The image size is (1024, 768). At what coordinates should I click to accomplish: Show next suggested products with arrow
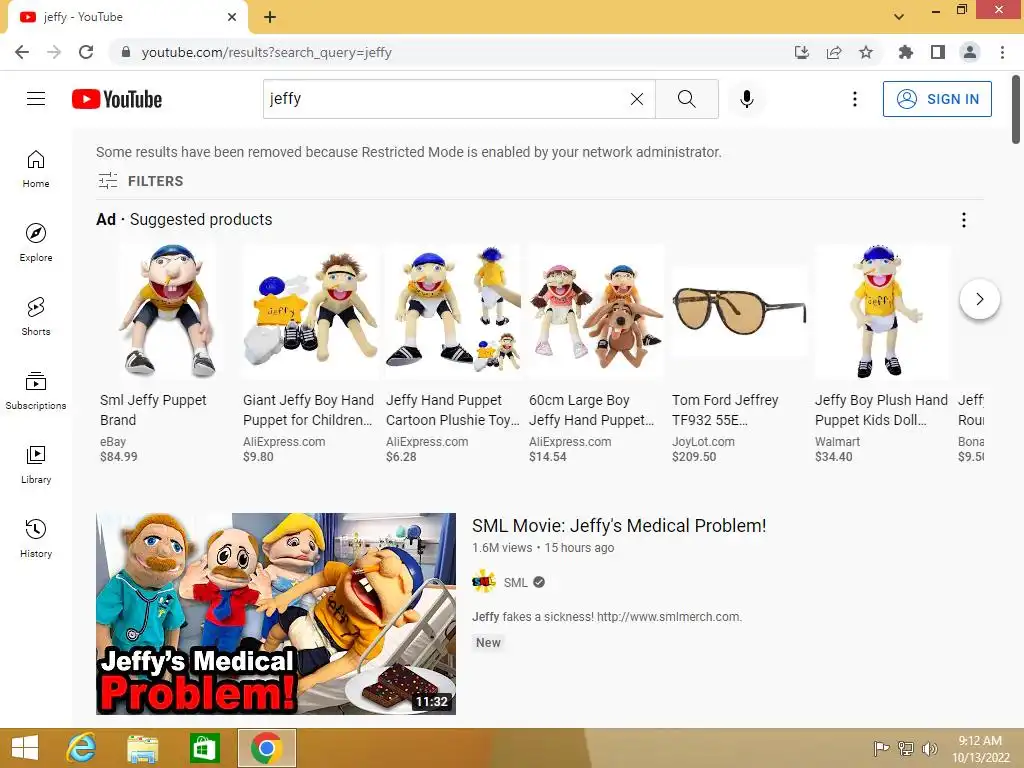coord(980,299)
